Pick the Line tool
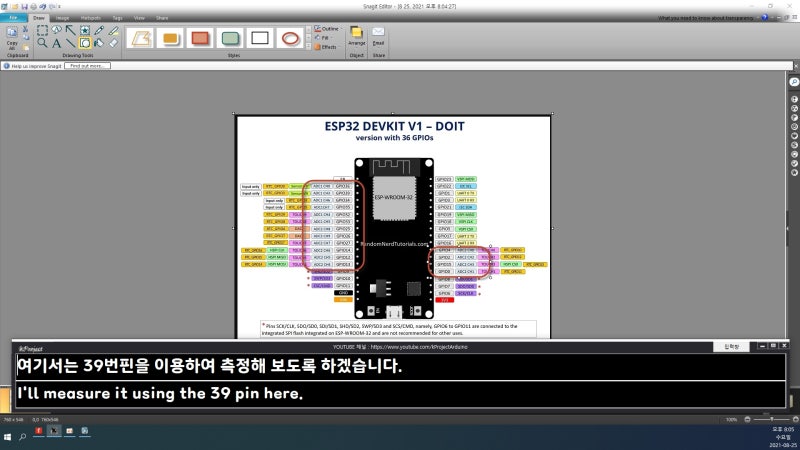This screenshot has height=450, width=800. (70, 43)
